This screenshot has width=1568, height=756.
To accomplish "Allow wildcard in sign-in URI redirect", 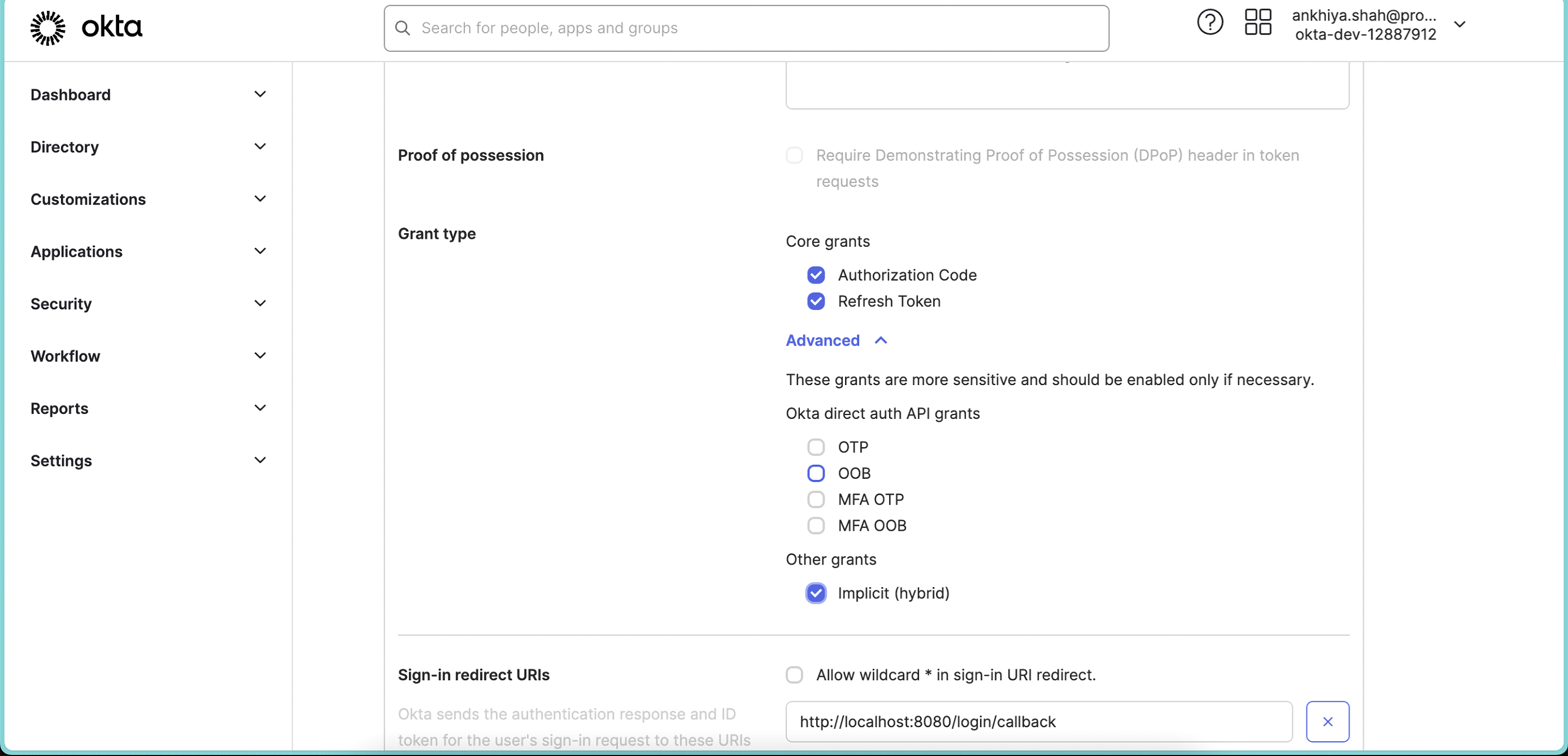I will (794, 675).
